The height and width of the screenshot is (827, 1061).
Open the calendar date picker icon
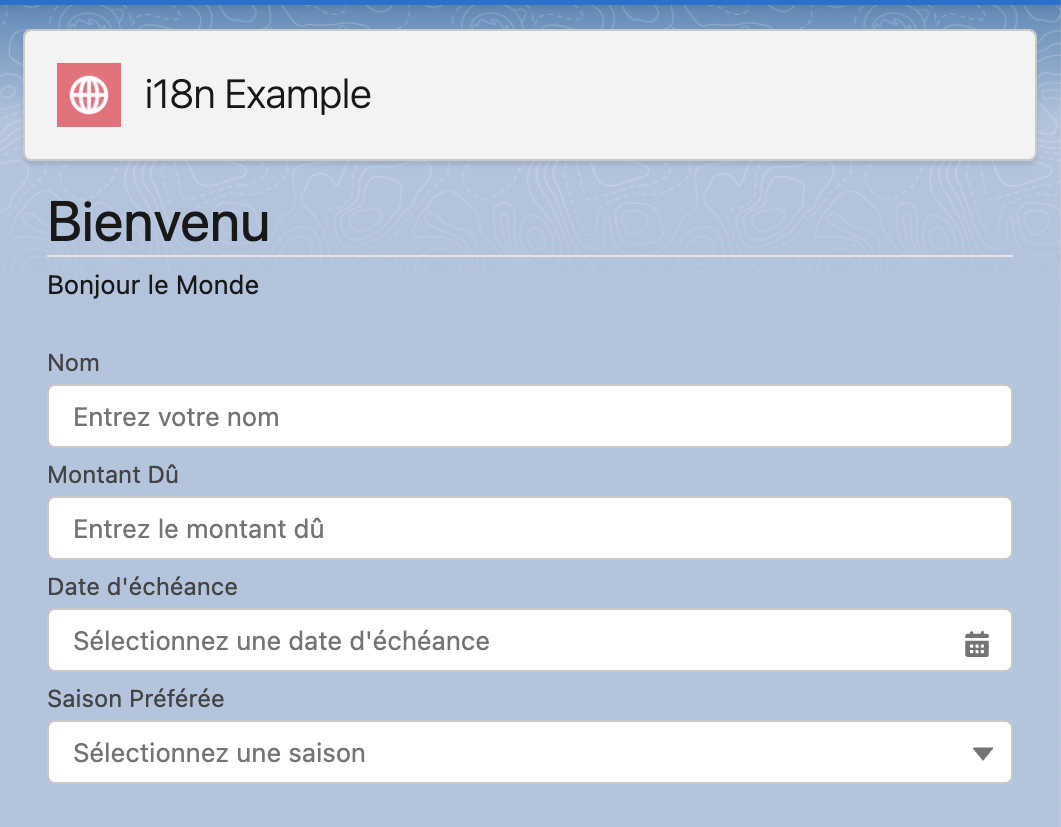[976, 644]
